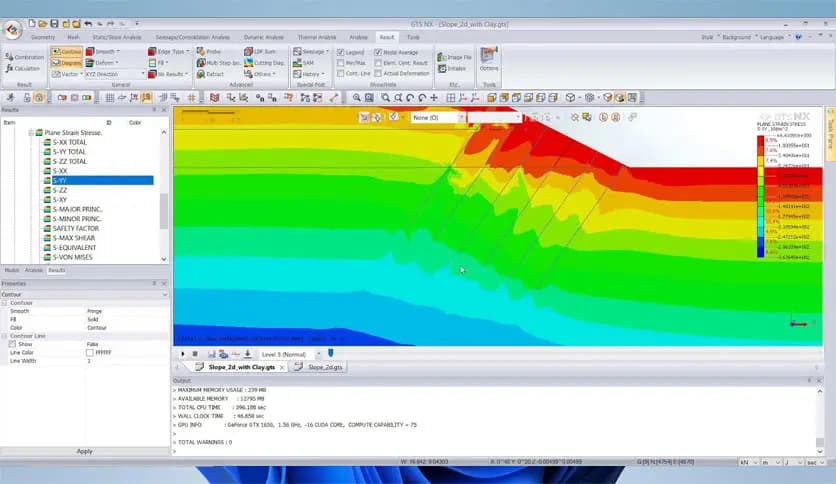Click the Play animation button
The image size is (836, 484).
click(183, 354)
